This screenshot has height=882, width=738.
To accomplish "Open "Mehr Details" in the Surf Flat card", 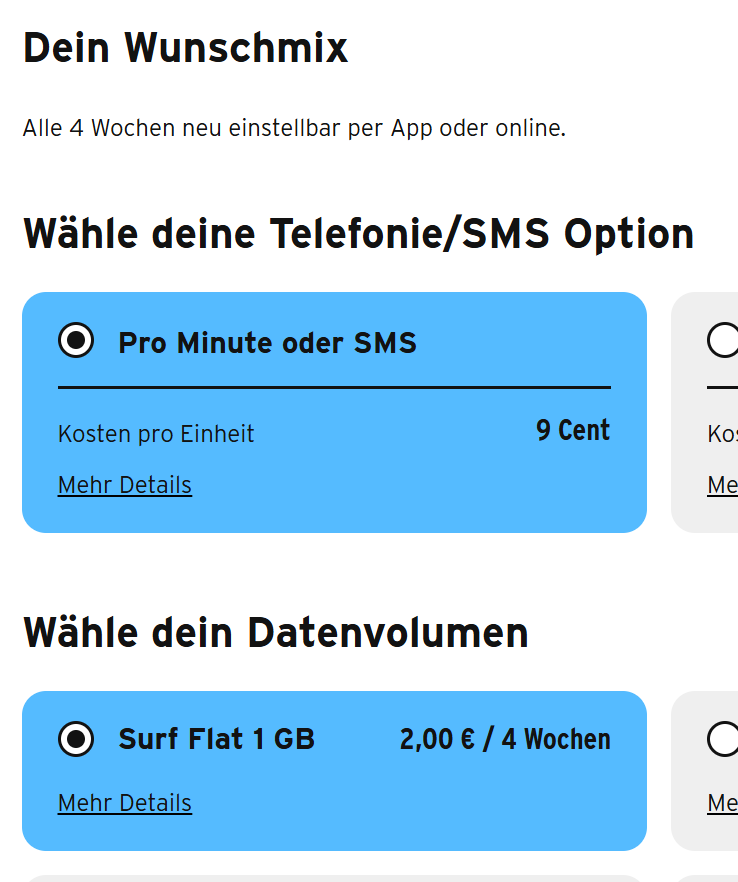I will pyautogui.click(x=125, y=803).
